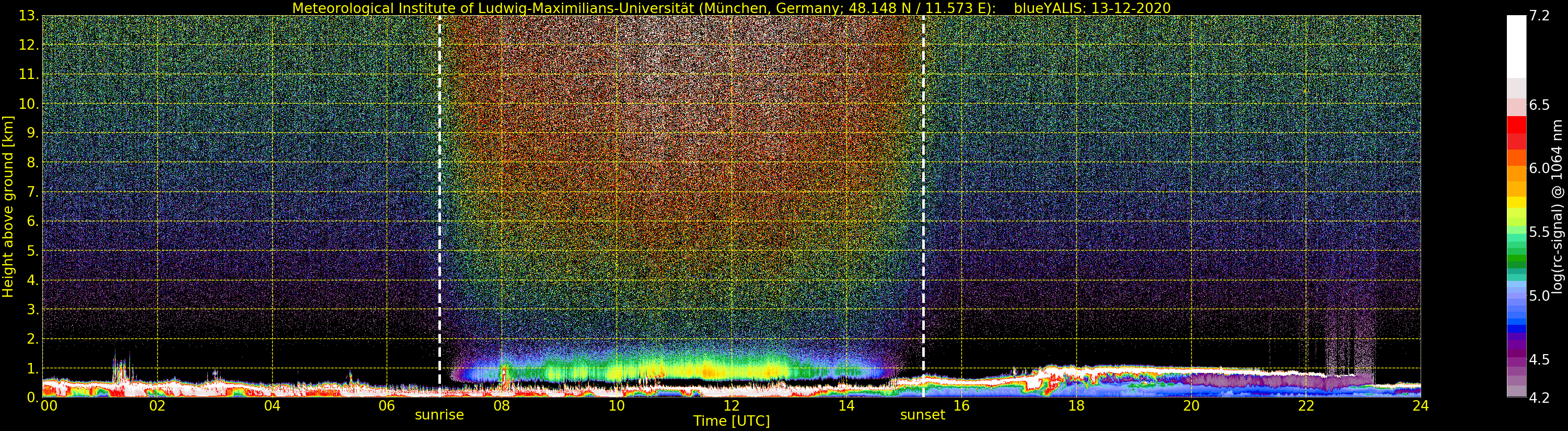Select the '7.' tick on the height axis
Viewport: 1568px width, 431px height.
coord(32,192)
